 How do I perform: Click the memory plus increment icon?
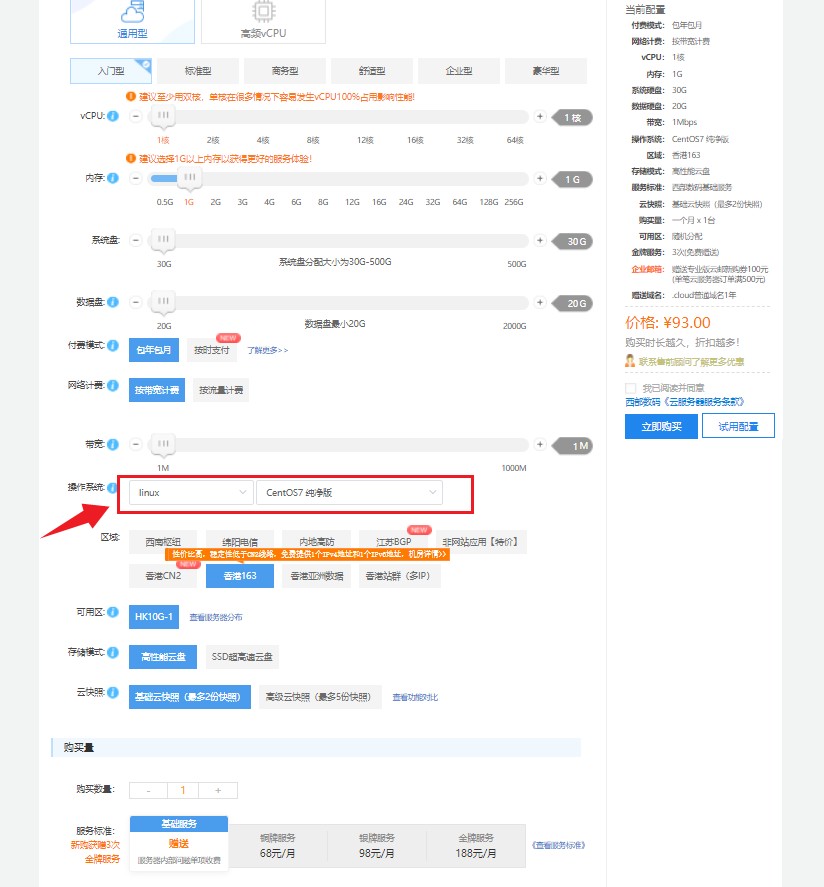[540, 179]
